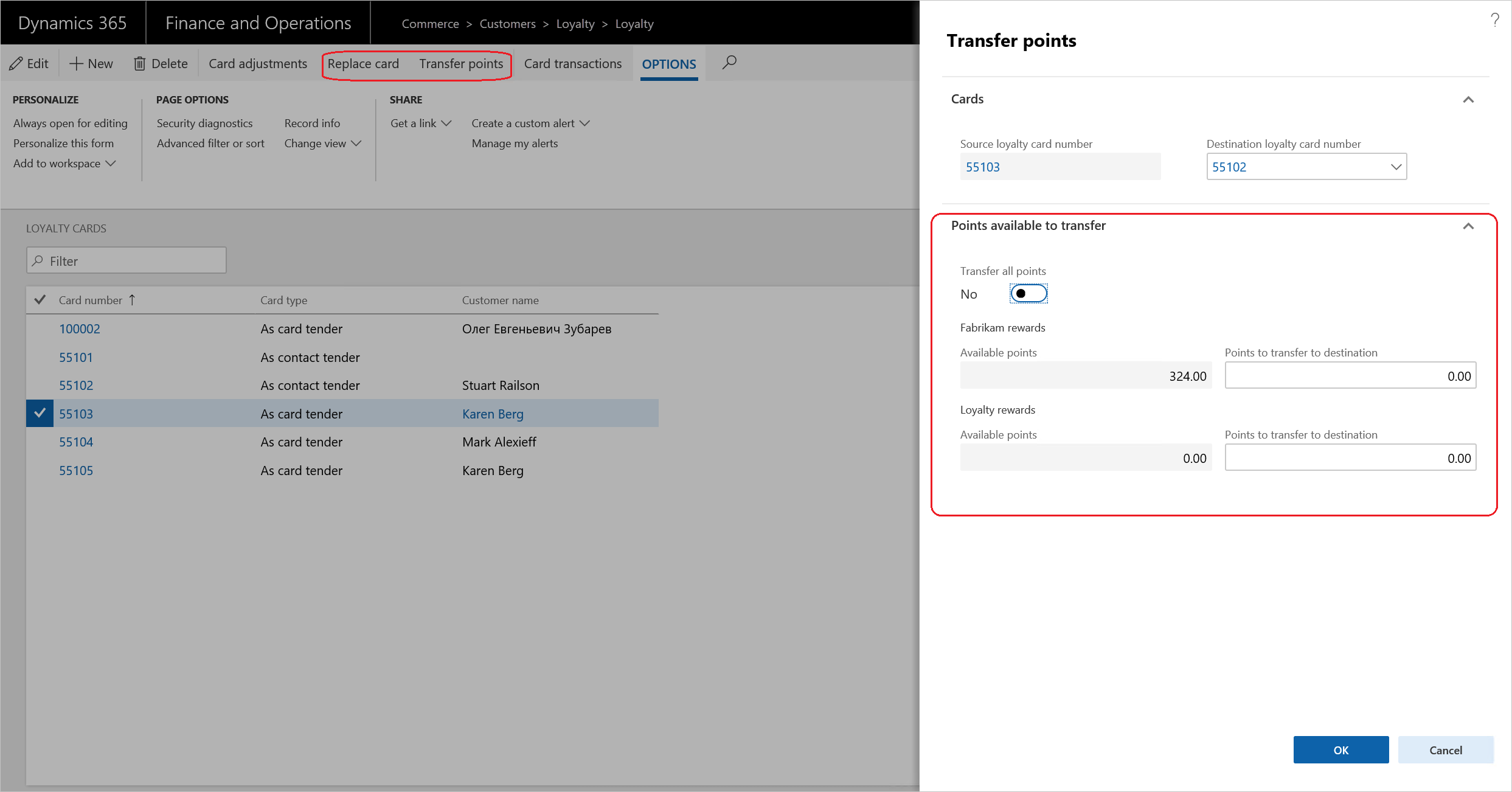Screen dimensions: 1512x792
Task: Click the Card adjustments icon
Action: [258, 63]
